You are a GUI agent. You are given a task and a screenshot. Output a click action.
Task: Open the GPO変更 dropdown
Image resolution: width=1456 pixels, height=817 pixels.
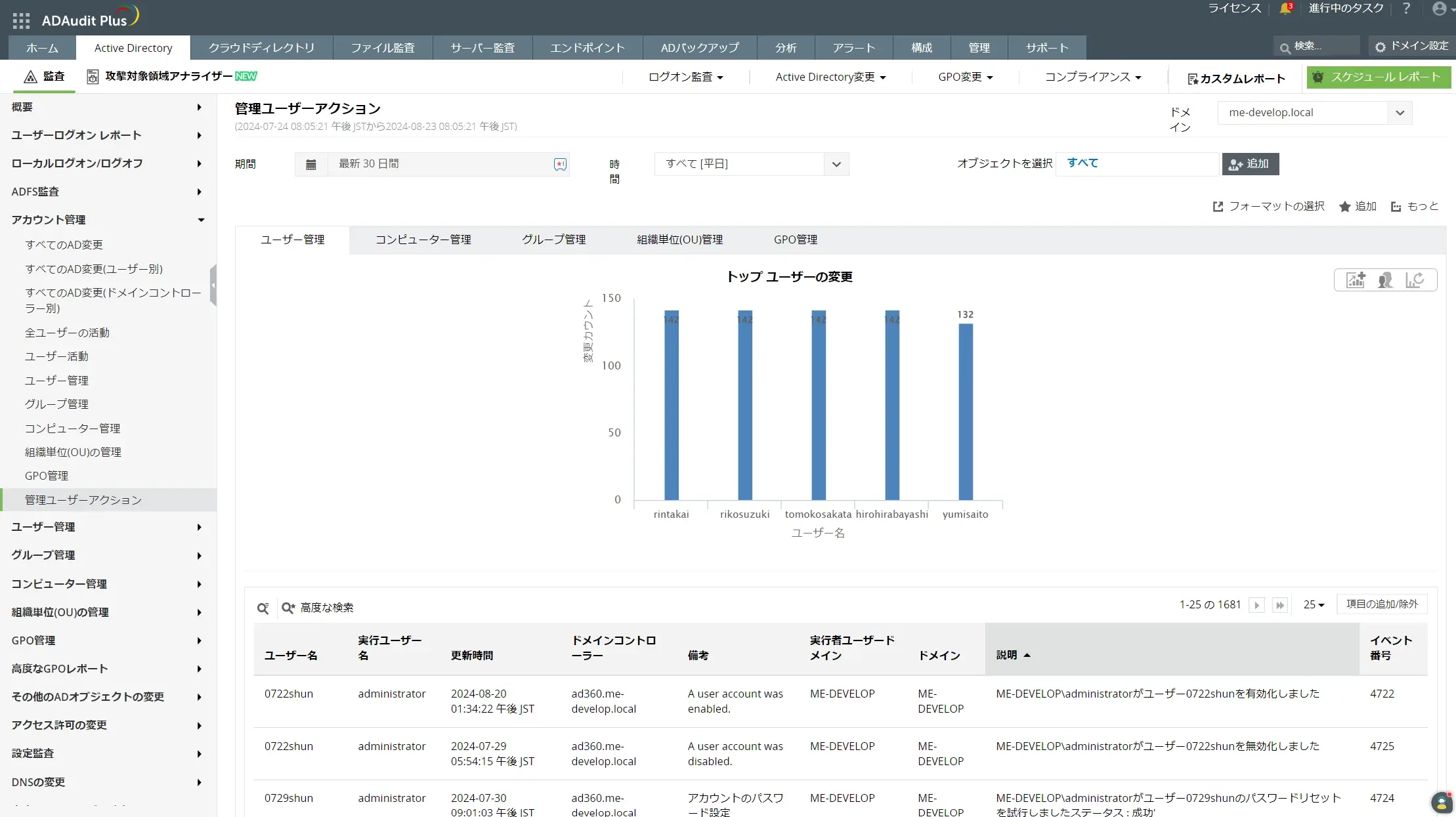pos(965,77)
